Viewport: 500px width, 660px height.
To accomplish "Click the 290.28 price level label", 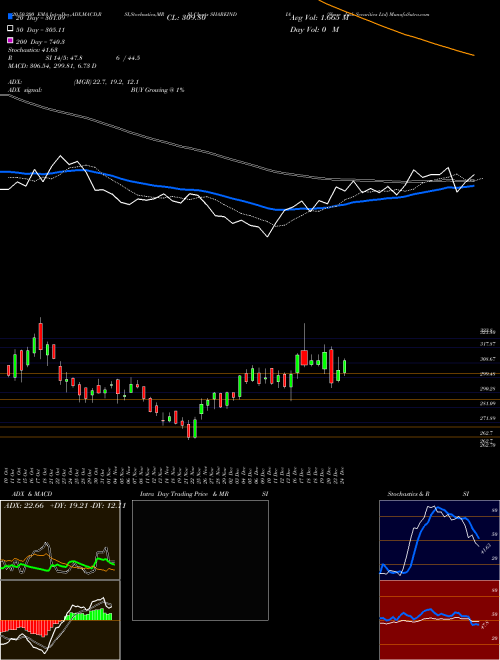I will tap(488, 389).
